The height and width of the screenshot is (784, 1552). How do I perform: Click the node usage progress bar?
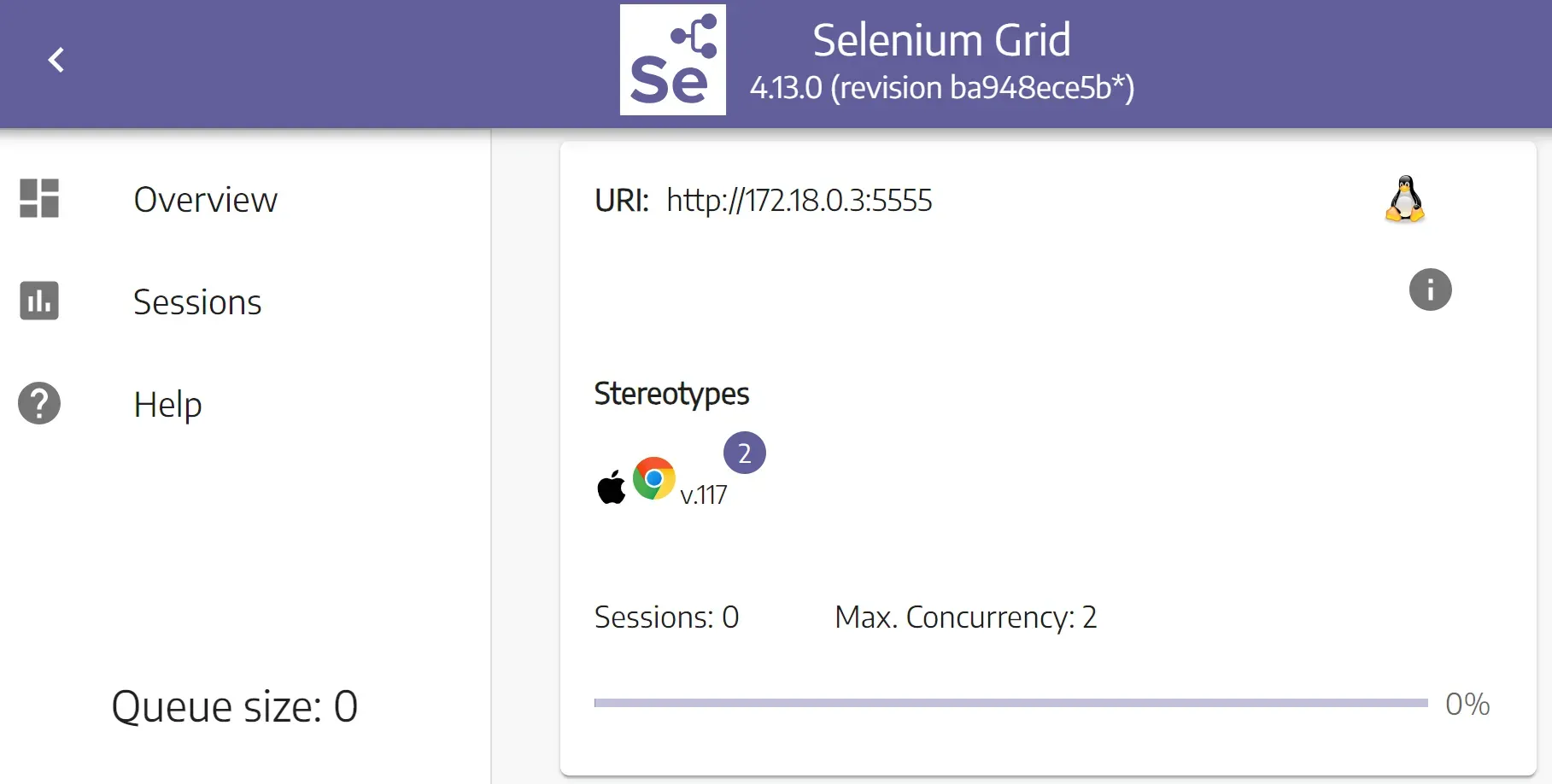pyautogui.click(x=1010, y=703)
